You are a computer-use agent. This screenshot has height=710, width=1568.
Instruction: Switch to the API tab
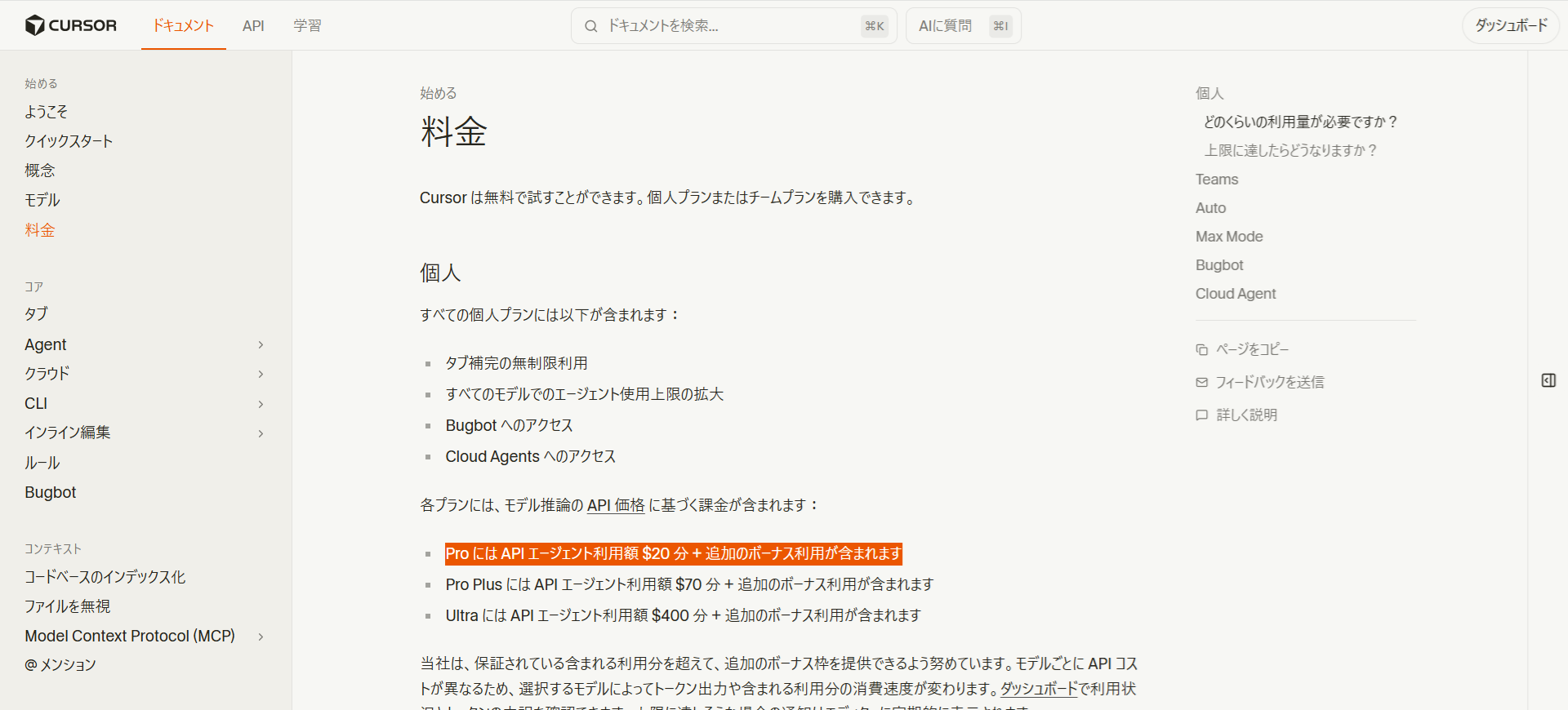point(253,26)
